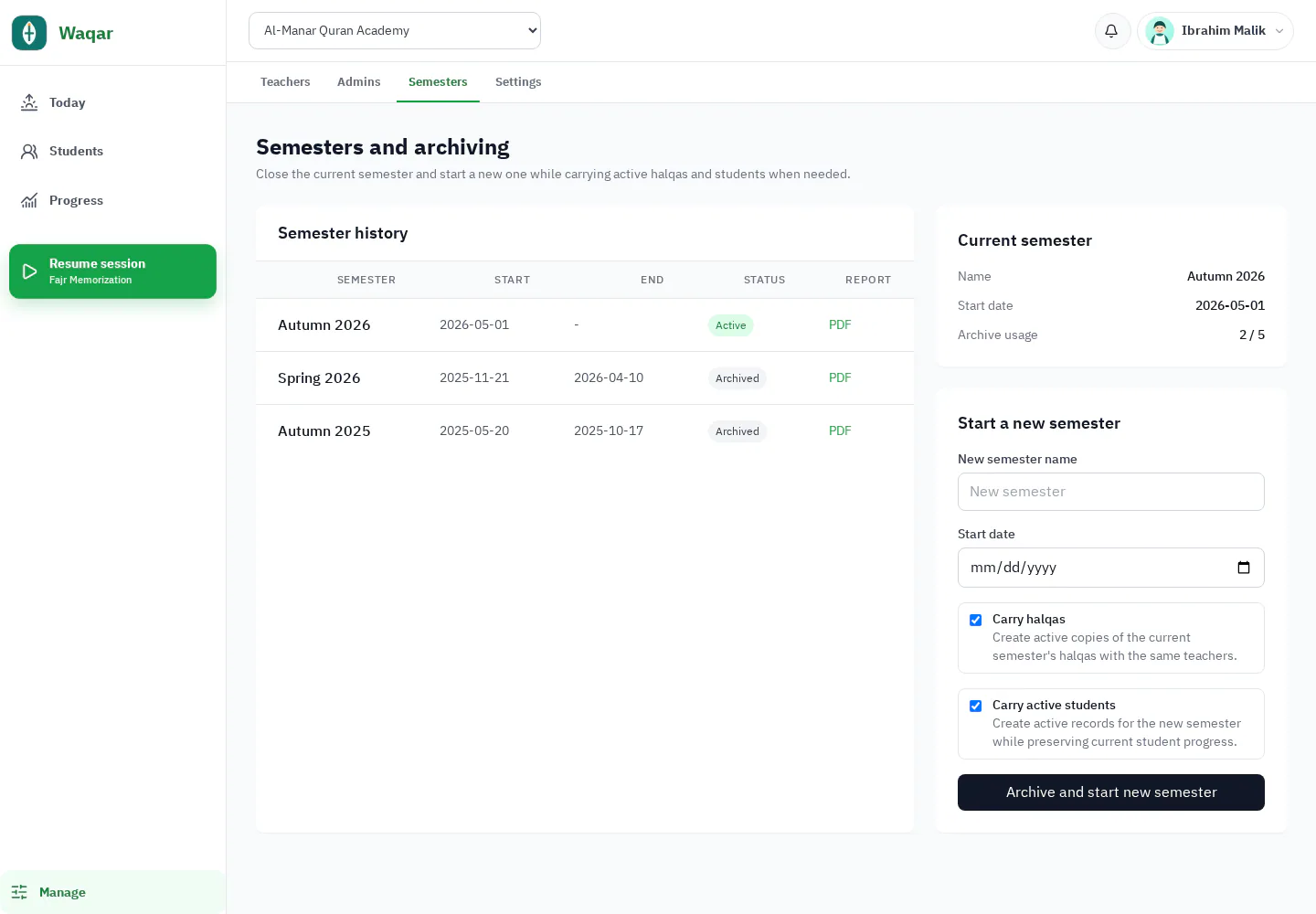Open the Manage sliders icon
This screenshot has width=1316, height=914.
(19, 892)
